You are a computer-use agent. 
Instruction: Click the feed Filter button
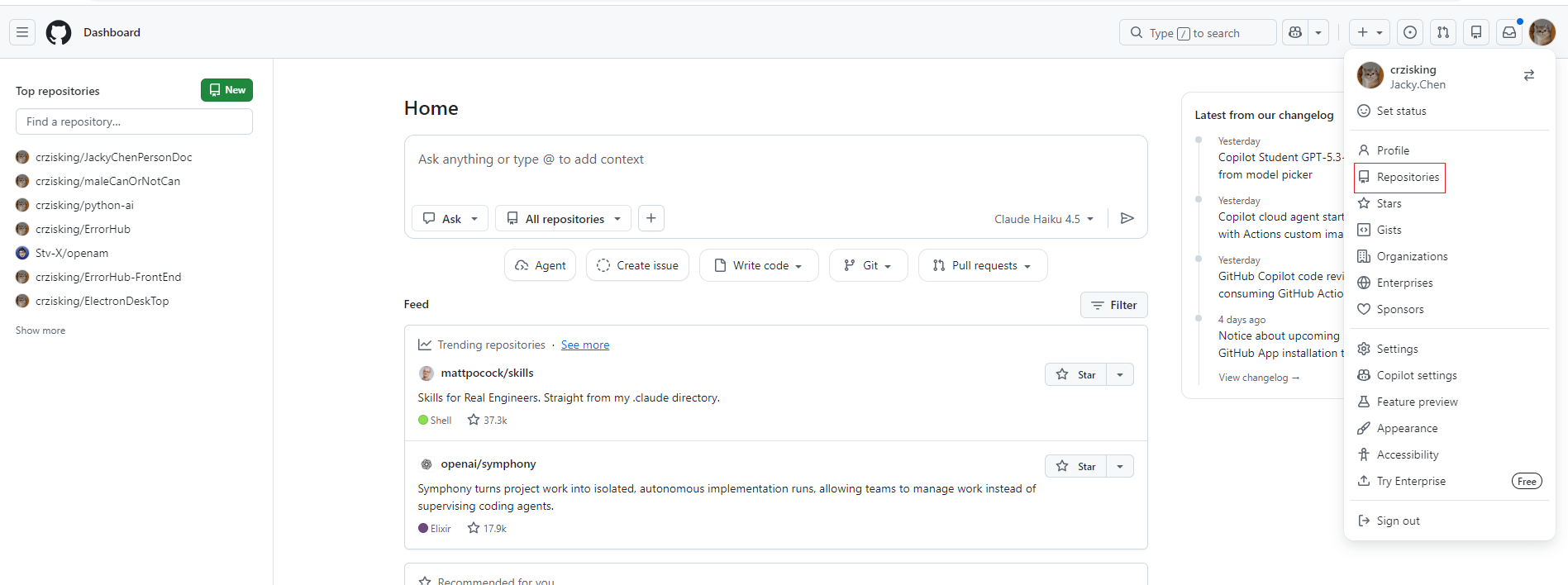coord(1113,305)
